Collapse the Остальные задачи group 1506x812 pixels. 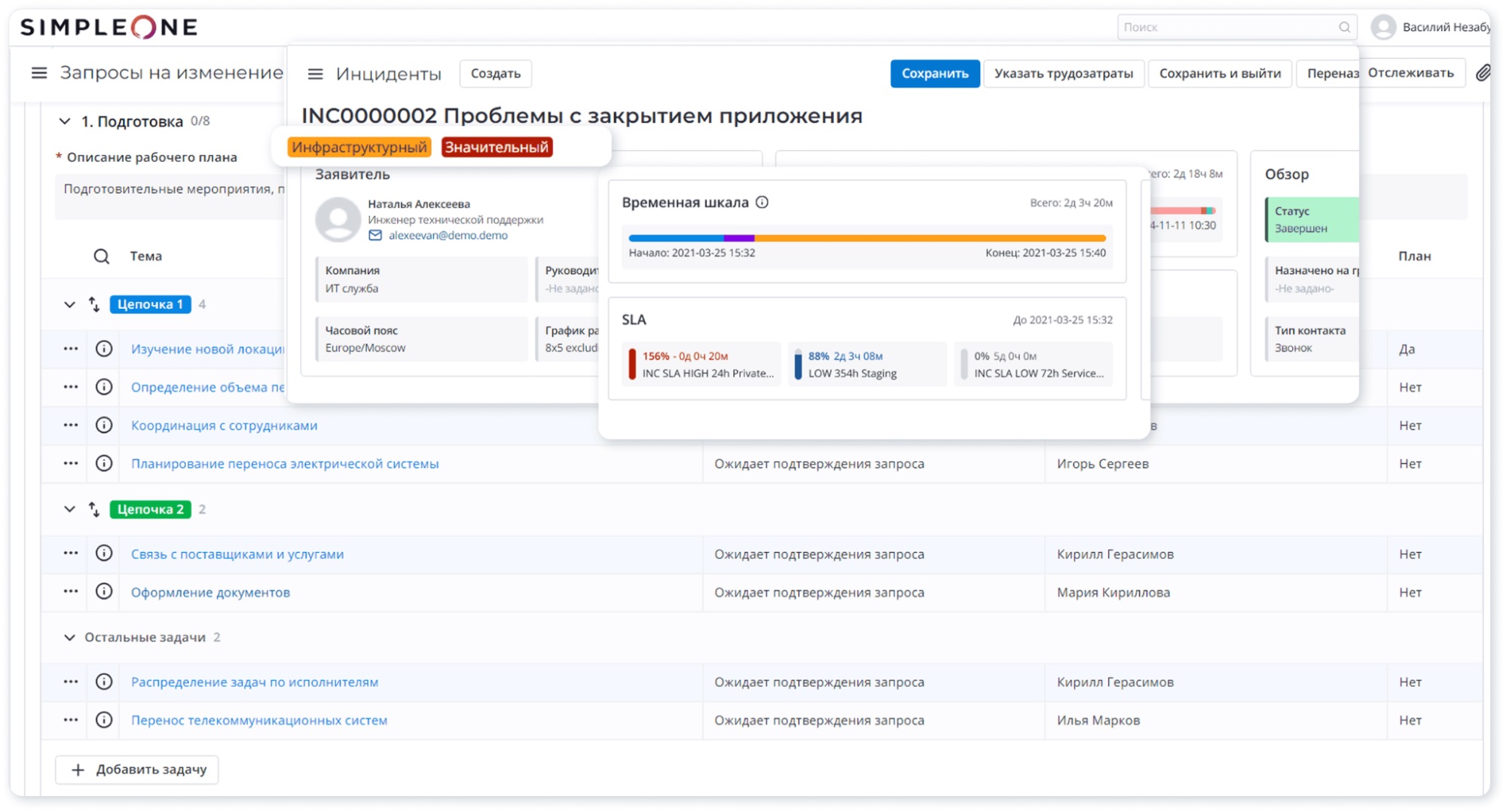69,638
